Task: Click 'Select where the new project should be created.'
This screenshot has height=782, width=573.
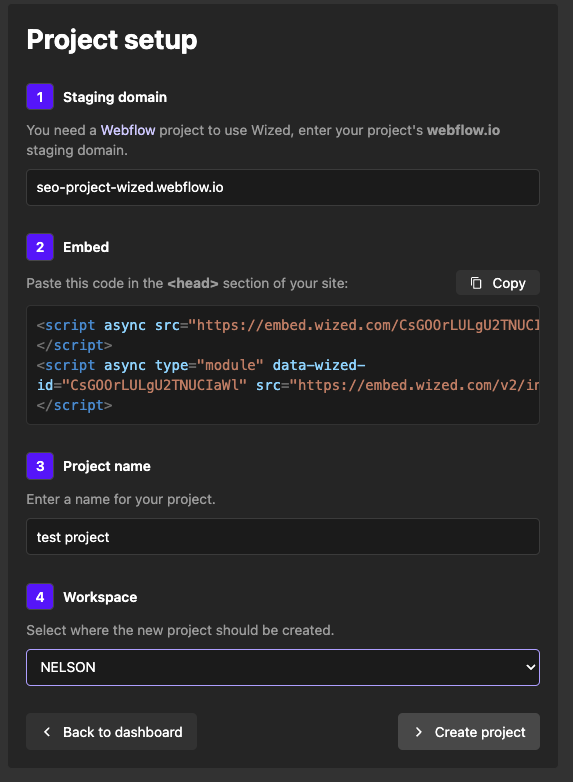Action: [180, 630]
